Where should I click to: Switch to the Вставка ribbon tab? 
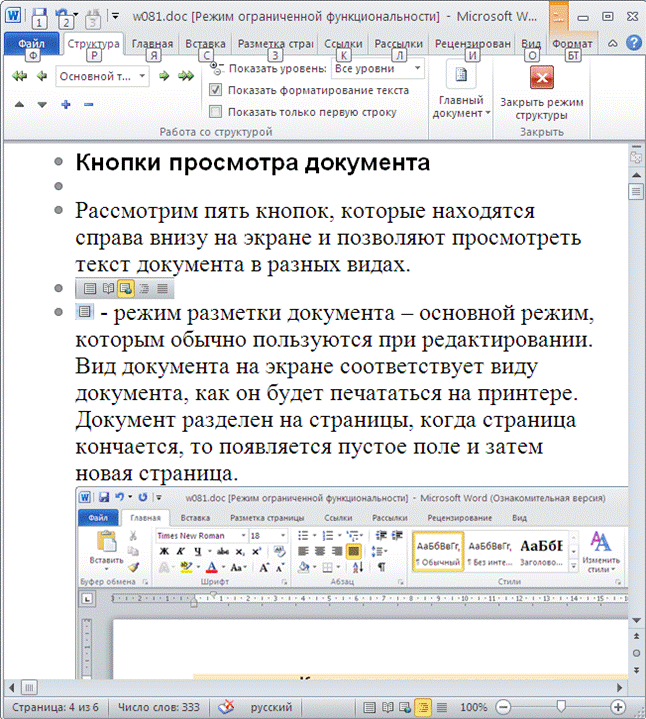[205, 44]
